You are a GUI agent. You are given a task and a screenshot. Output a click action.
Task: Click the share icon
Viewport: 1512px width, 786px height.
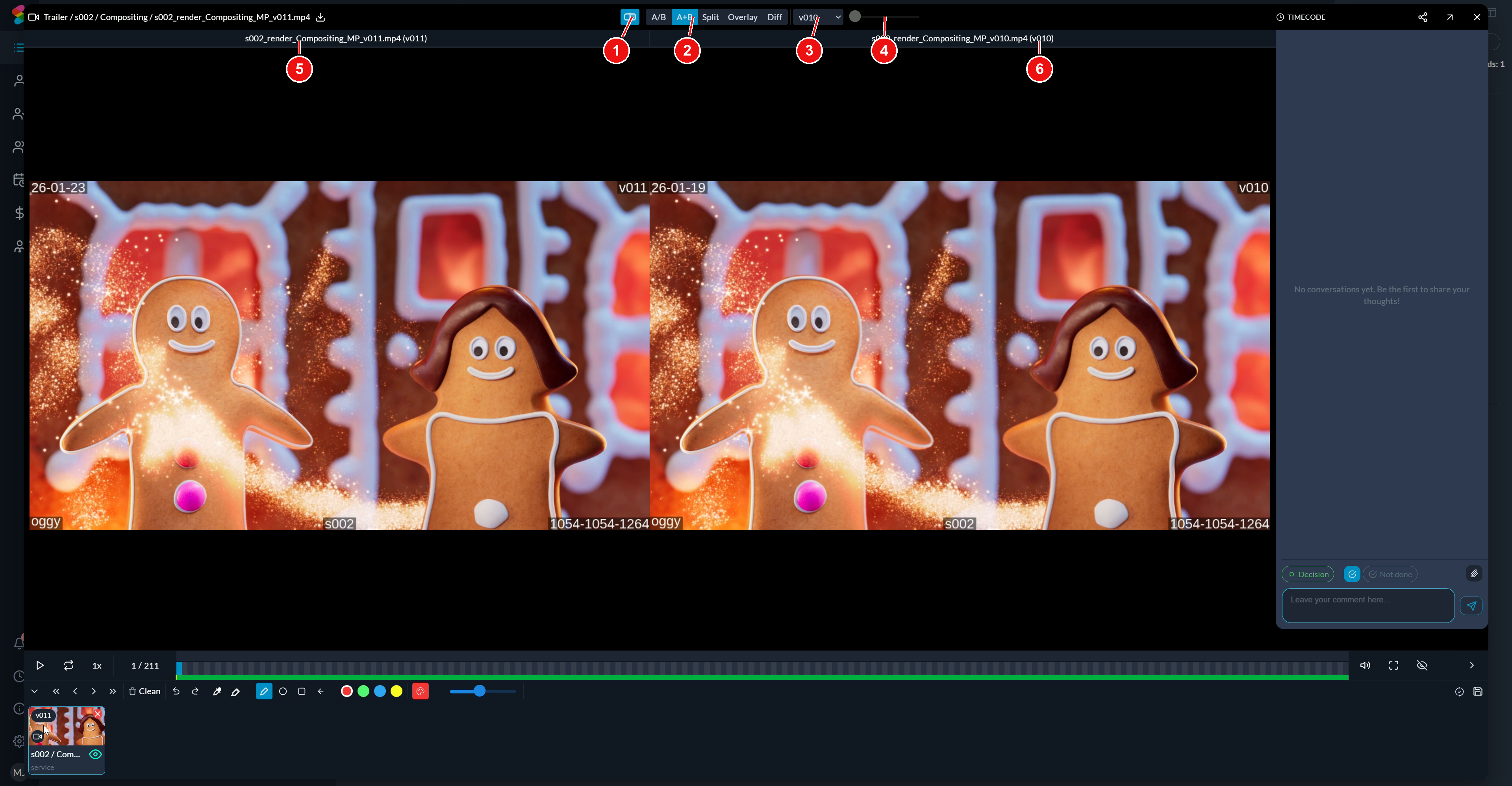(x=1423, y=17)
